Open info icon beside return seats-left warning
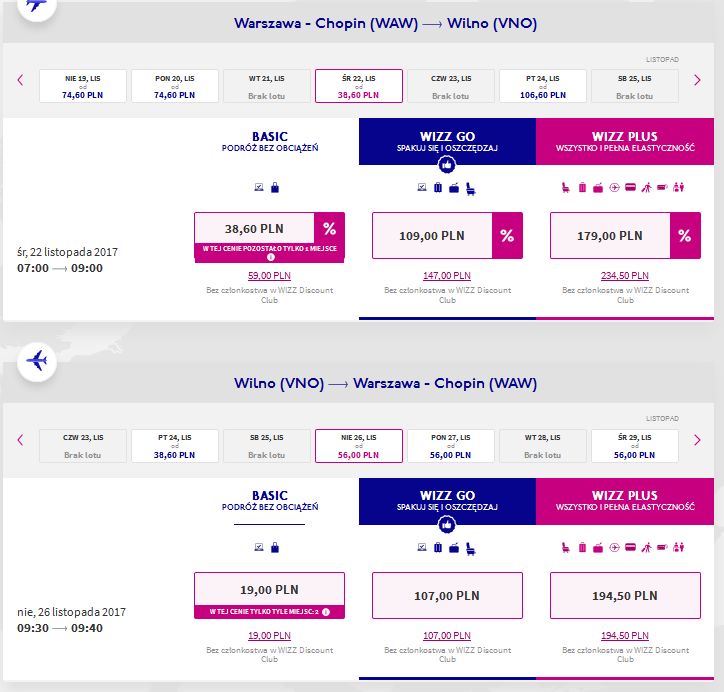The height and width of the screenshot is (692, 724). [326, 612]
